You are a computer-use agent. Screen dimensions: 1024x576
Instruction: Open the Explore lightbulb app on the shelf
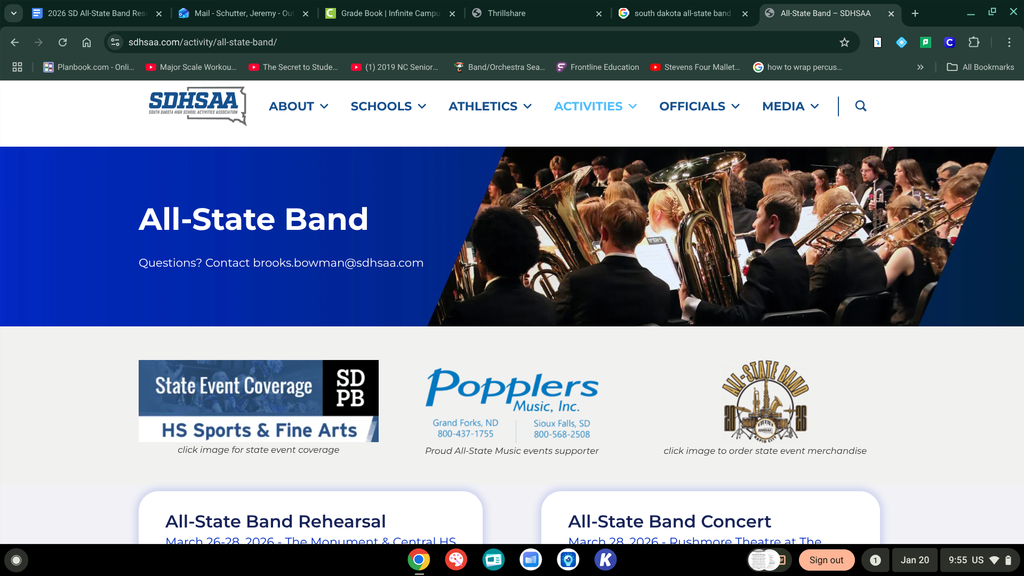(568, 560)
